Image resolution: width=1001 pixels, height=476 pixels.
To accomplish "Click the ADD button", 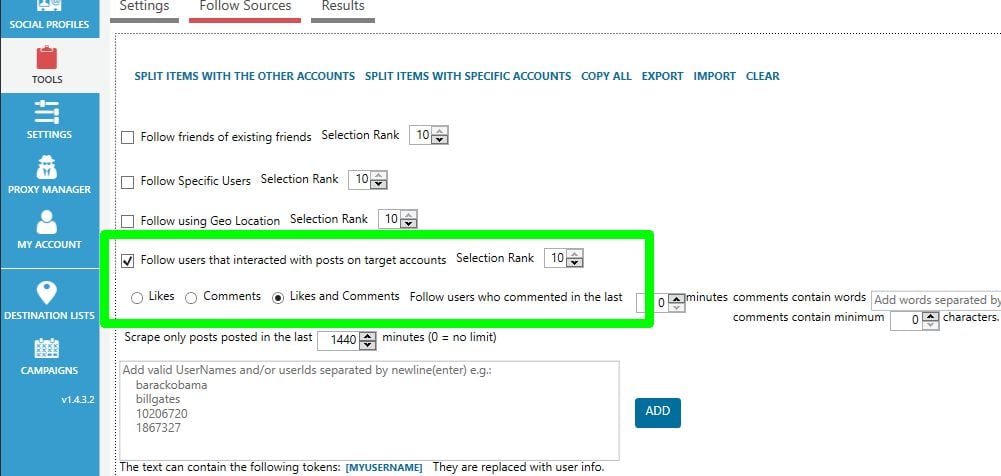I will [658, 412].
